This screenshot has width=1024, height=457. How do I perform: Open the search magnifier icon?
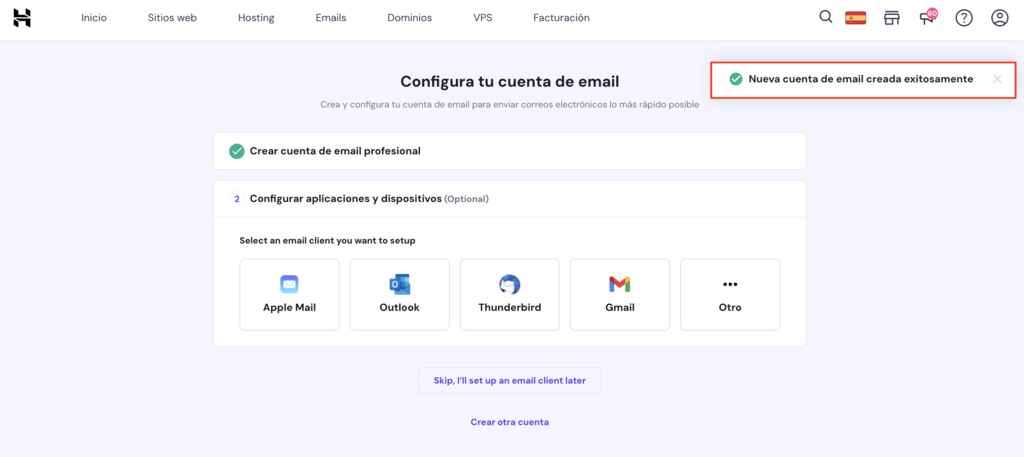click(825, 17)
